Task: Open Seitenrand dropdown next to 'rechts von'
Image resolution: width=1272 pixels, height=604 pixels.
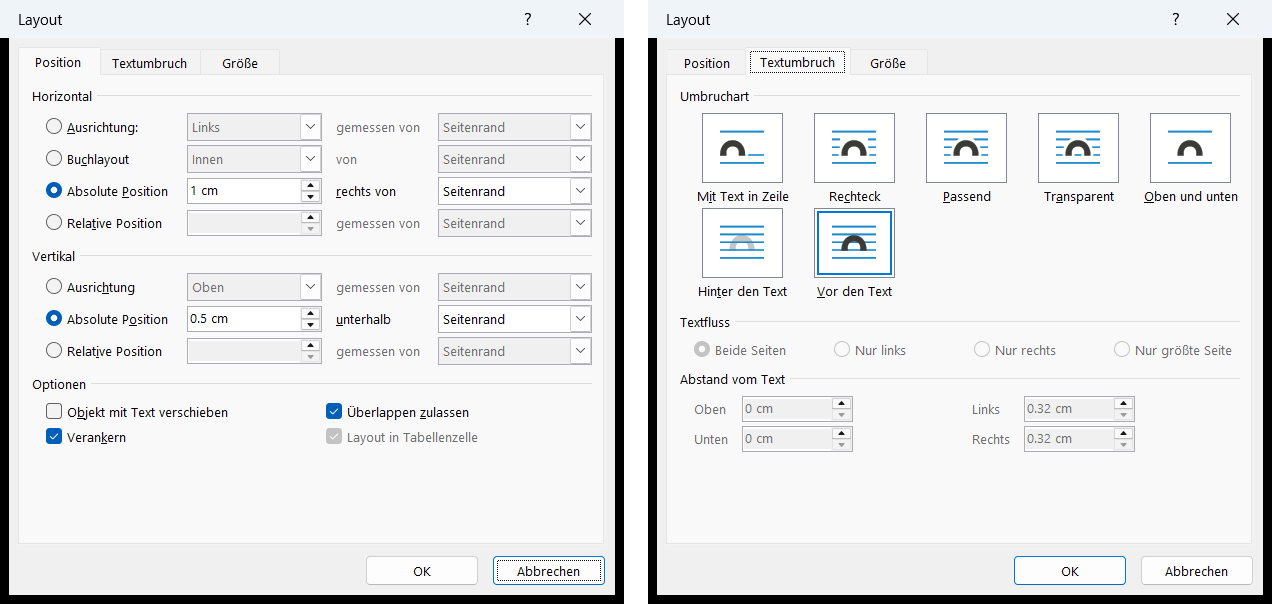Action: (515, 191)
